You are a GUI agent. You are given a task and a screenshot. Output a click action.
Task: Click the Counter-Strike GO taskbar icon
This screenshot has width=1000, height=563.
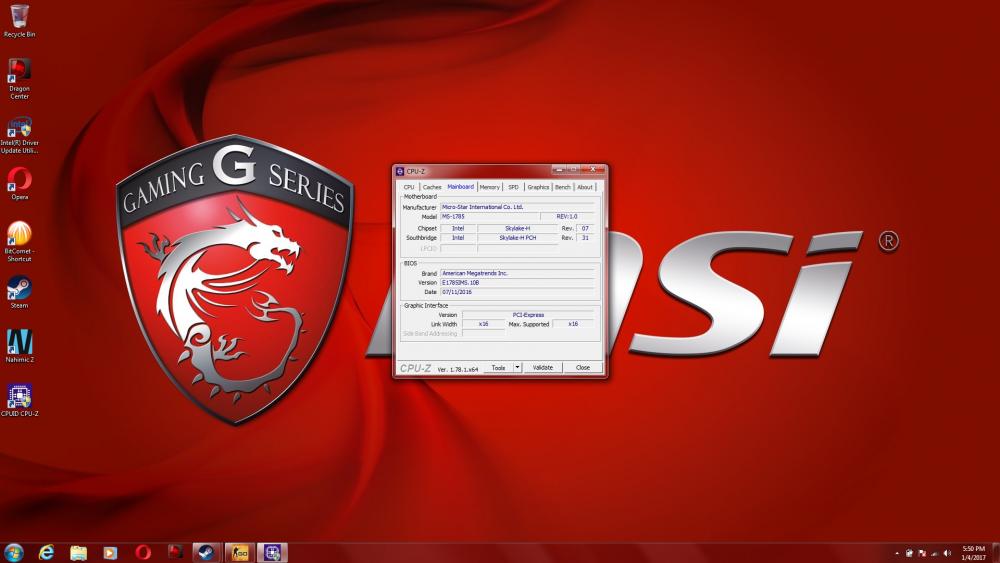click(238, 552)
